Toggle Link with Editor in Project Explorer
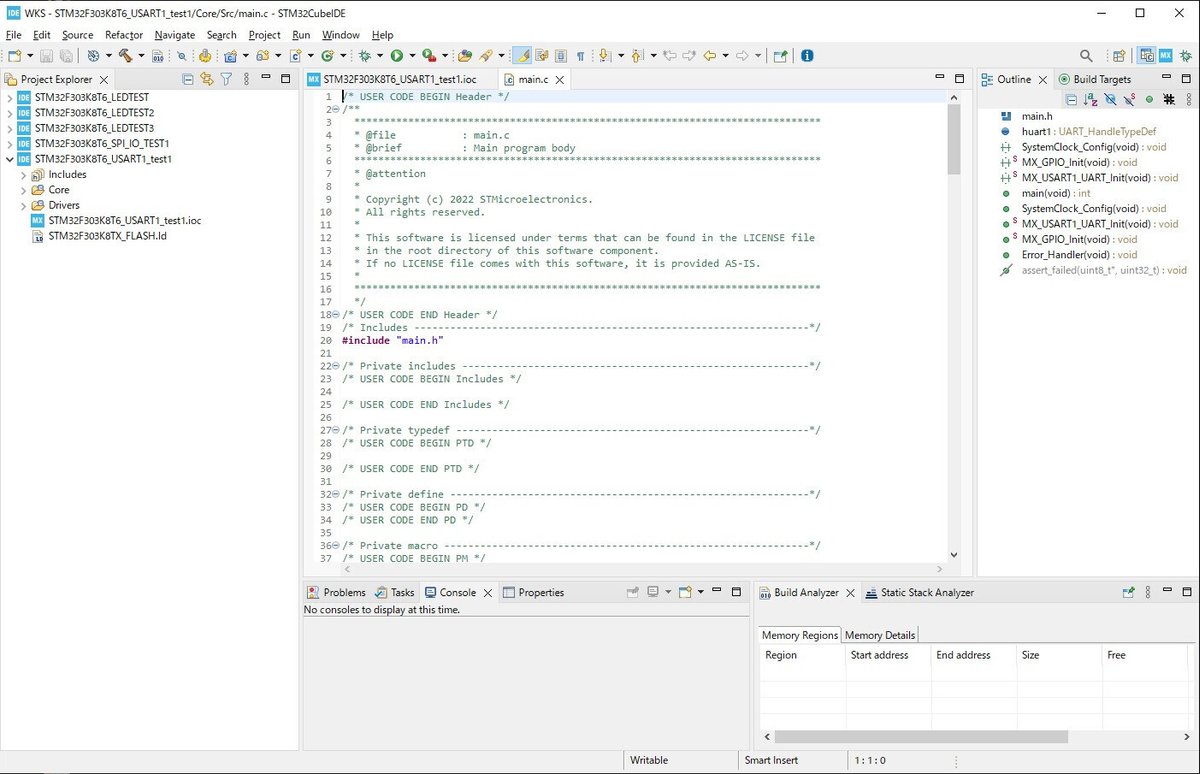1200x774 pixels. point(207,79)
